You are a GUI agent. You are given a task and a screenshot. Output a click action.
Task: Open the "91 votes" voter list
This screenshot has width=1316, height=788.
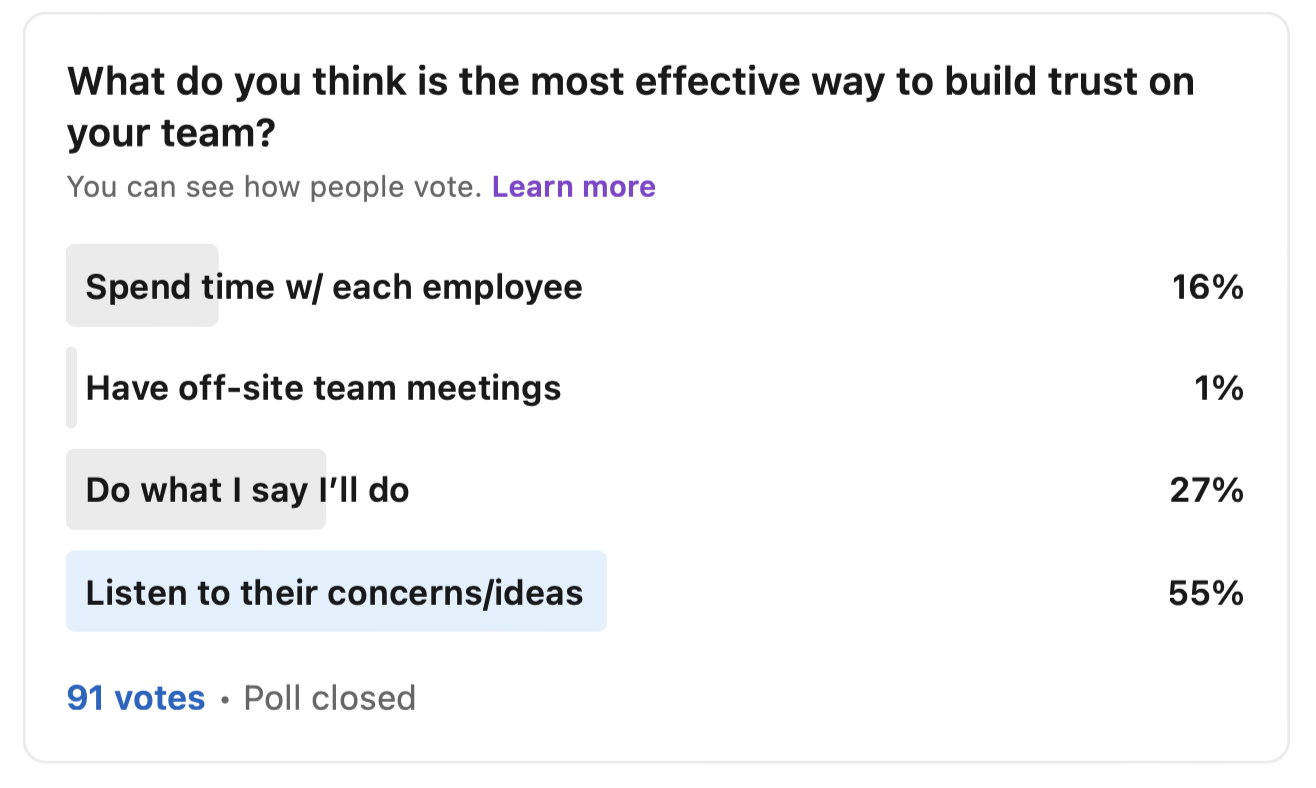[136, 697]
